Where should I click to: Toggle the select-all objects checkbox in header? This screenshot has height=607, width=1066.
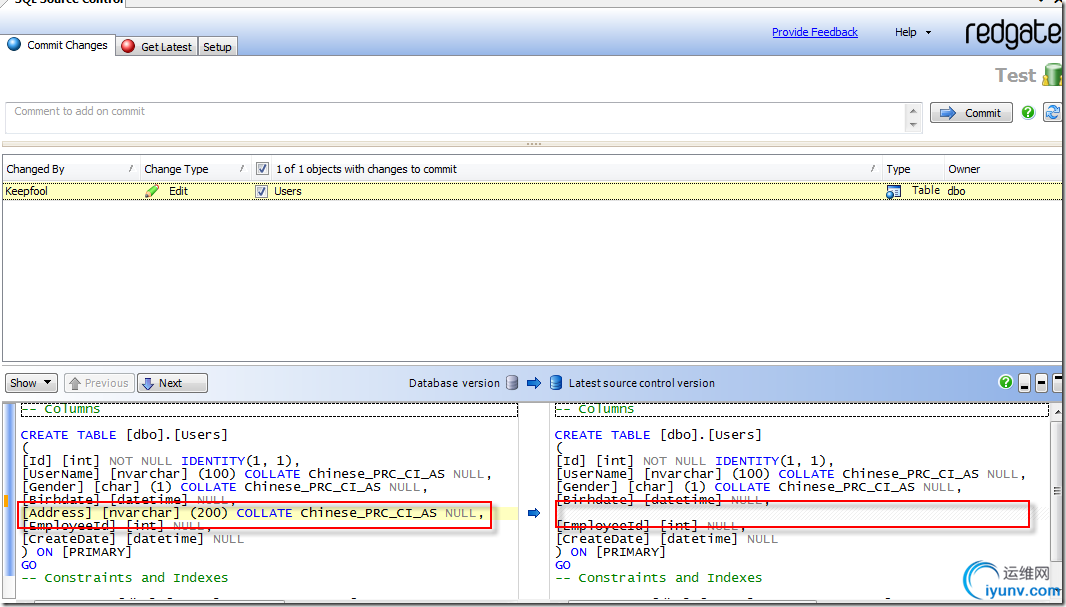pos(262,169)
